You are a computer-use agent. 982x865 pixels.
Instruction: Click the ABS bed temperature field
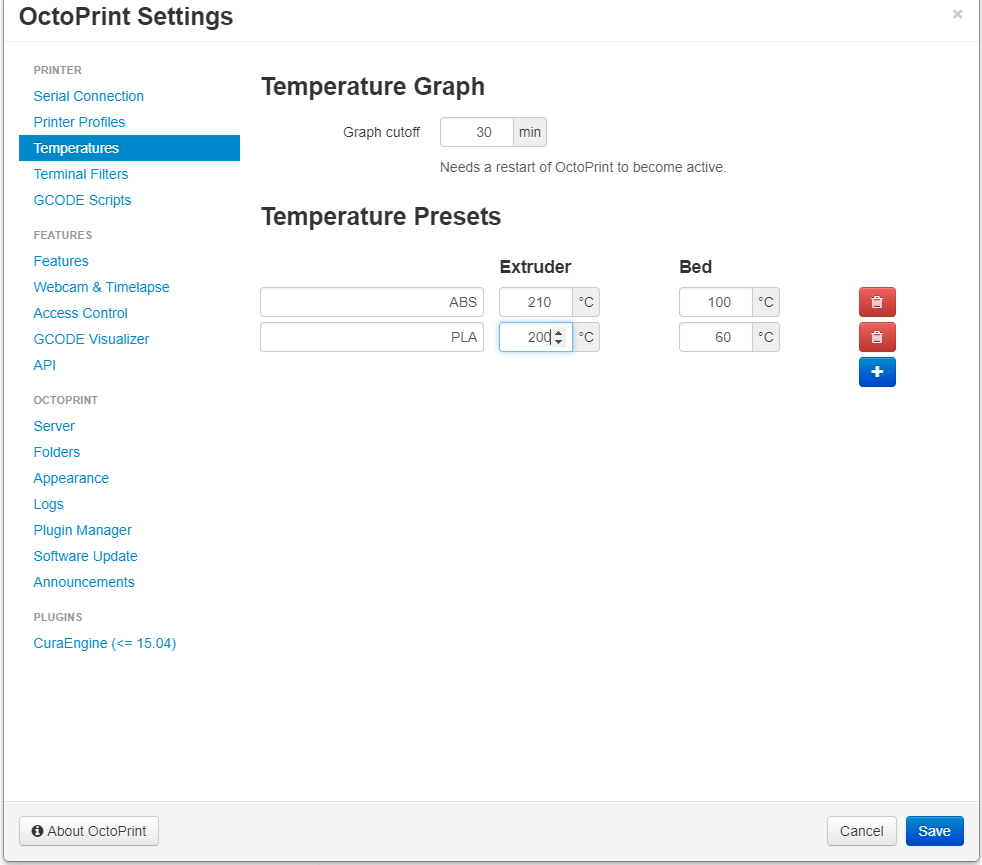tap(716, 302)
